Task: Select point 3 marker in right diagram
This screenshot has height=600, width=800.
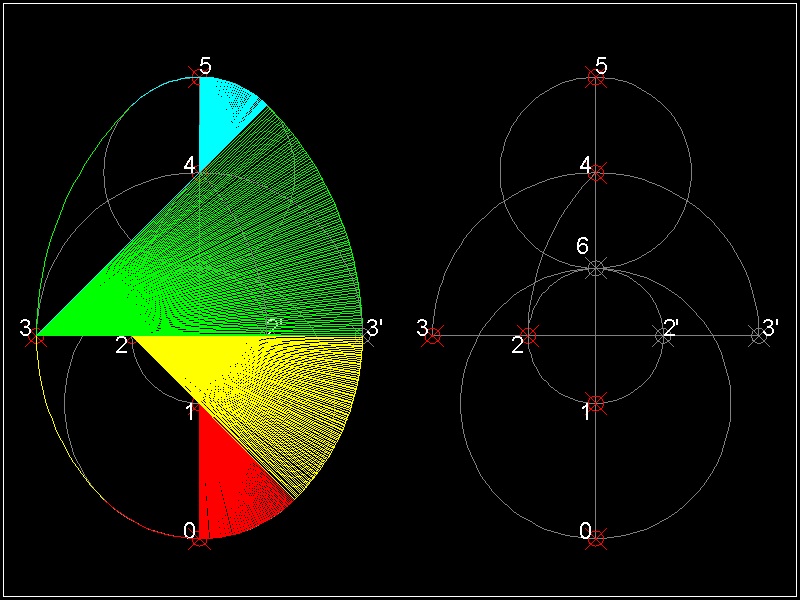Action: click(433, 336)
